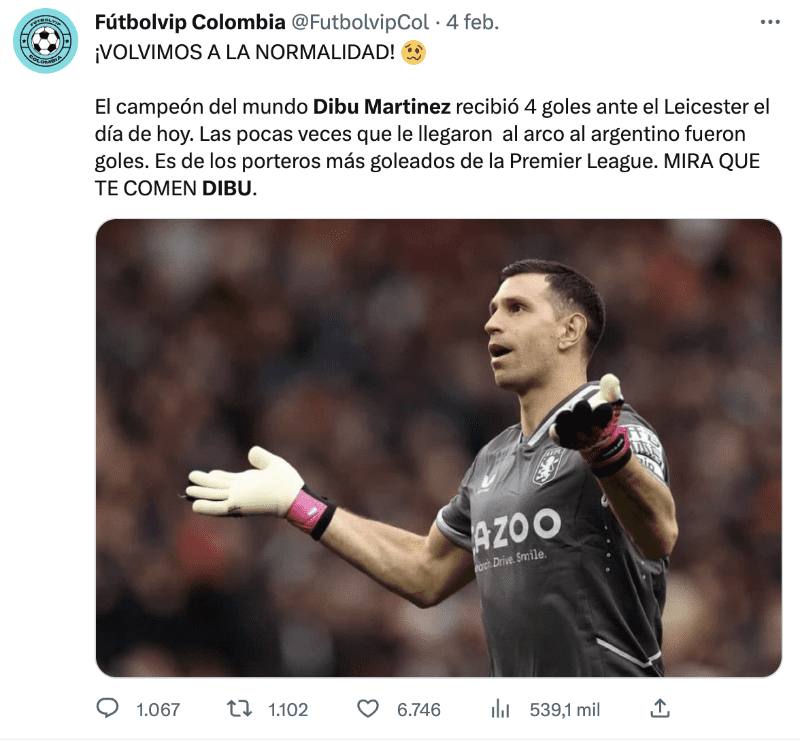Click the woozy face emoji
The height and width of the screenshot is (746, 800).
[x=413, y=52]
